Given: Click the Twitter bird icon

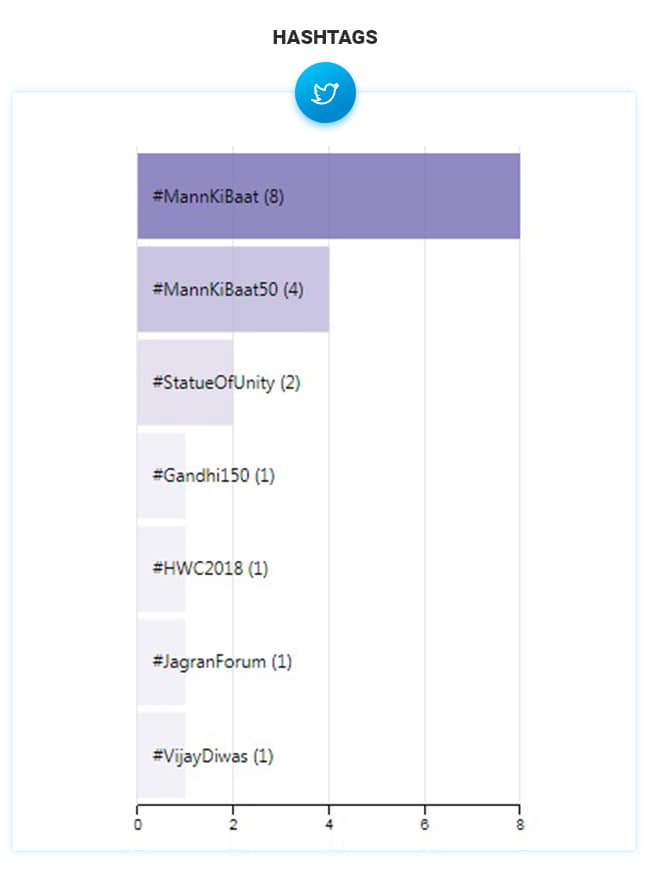Looking at the screenshot, I should pyautogui.click(x=325, y=93).
